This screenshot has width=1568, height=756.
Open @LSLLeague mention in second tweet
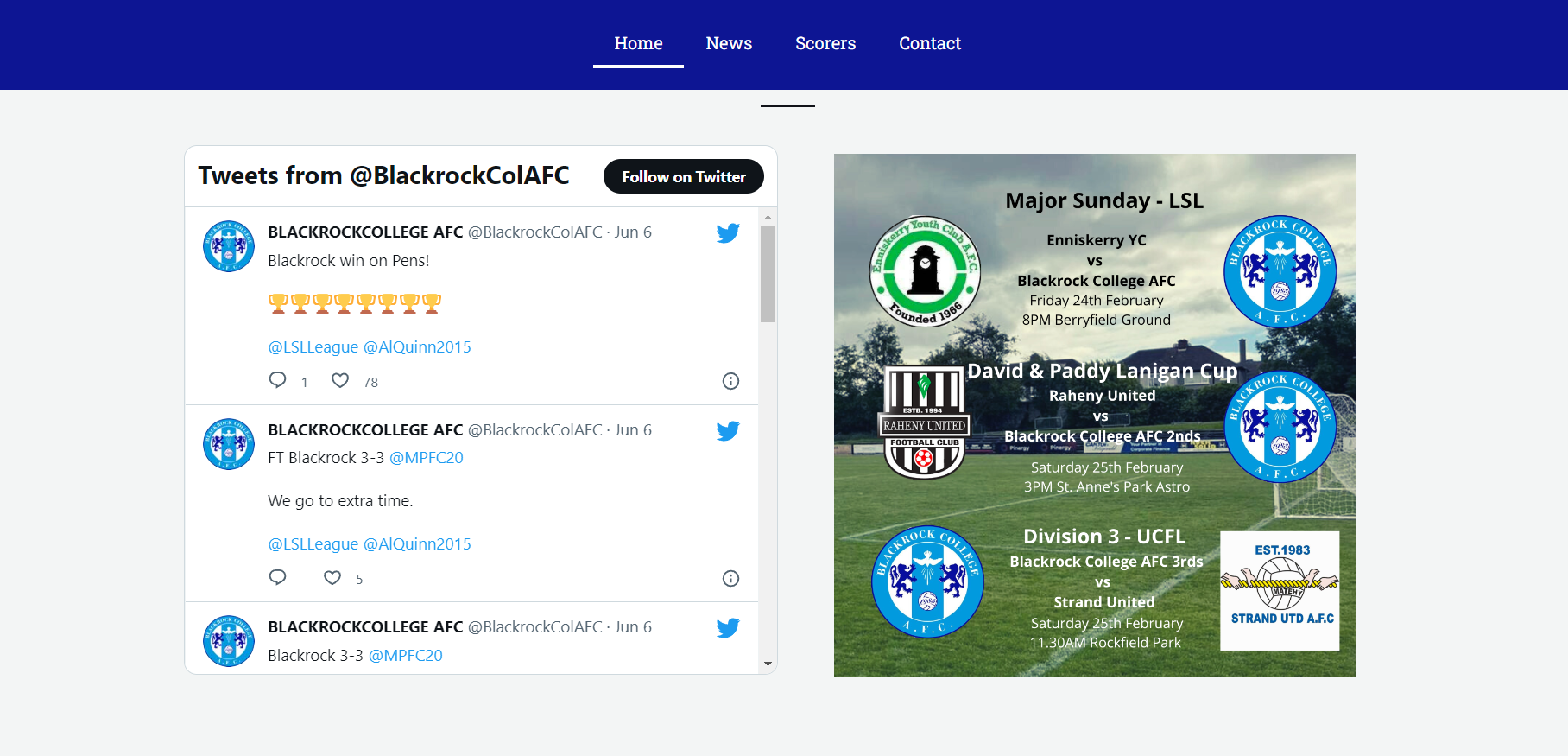coord(313,544)
